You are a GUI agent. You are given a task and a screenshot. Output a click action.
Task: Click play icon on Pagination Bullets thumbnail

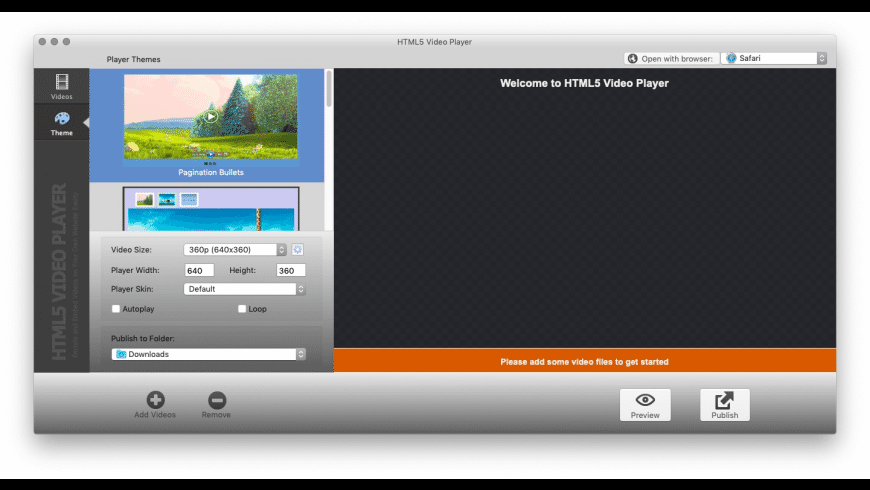210,117
